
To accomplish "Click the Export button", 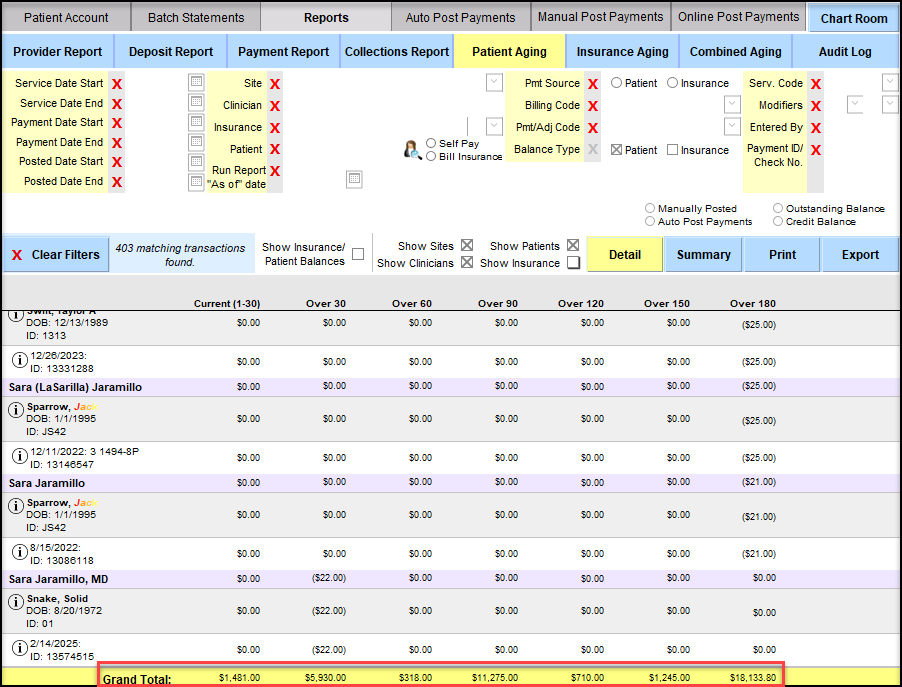I will 859,255.
